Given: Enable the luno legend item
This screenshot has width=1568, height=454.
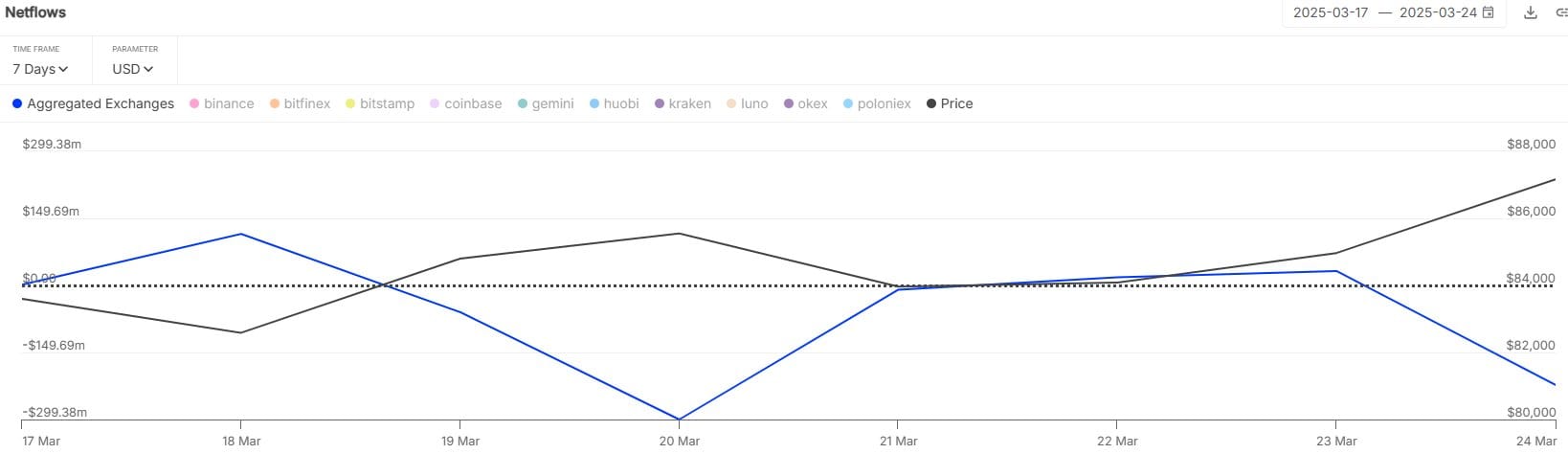Looking at the screenshot, I should [748, 103].
